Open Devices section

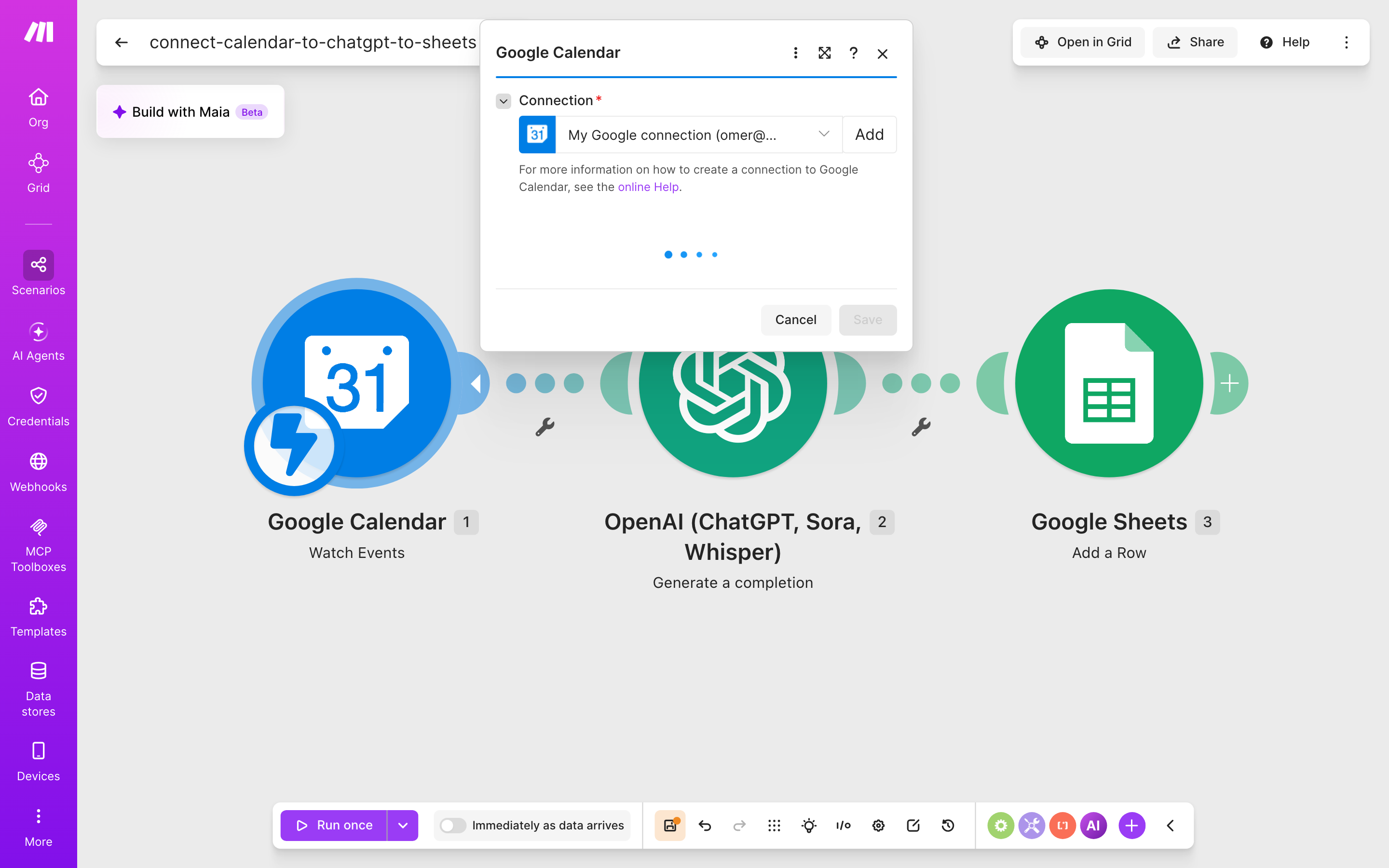pos(39,761)
